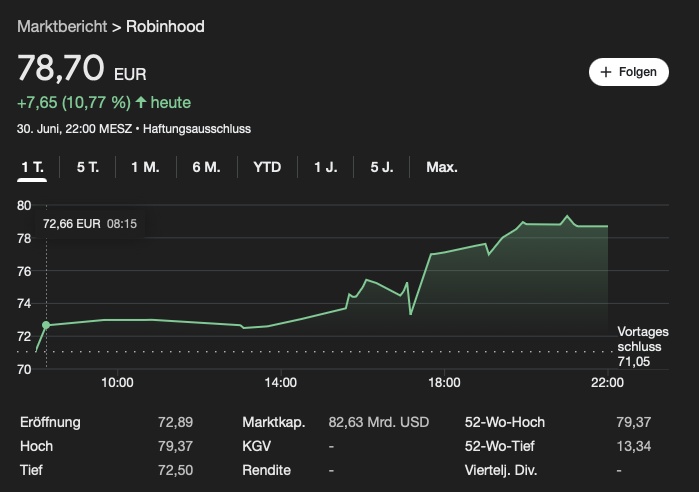The image size is (699, 492).
Task: Click the 52-Wo-Hoch value 79,37
Action: pos(633,422)
